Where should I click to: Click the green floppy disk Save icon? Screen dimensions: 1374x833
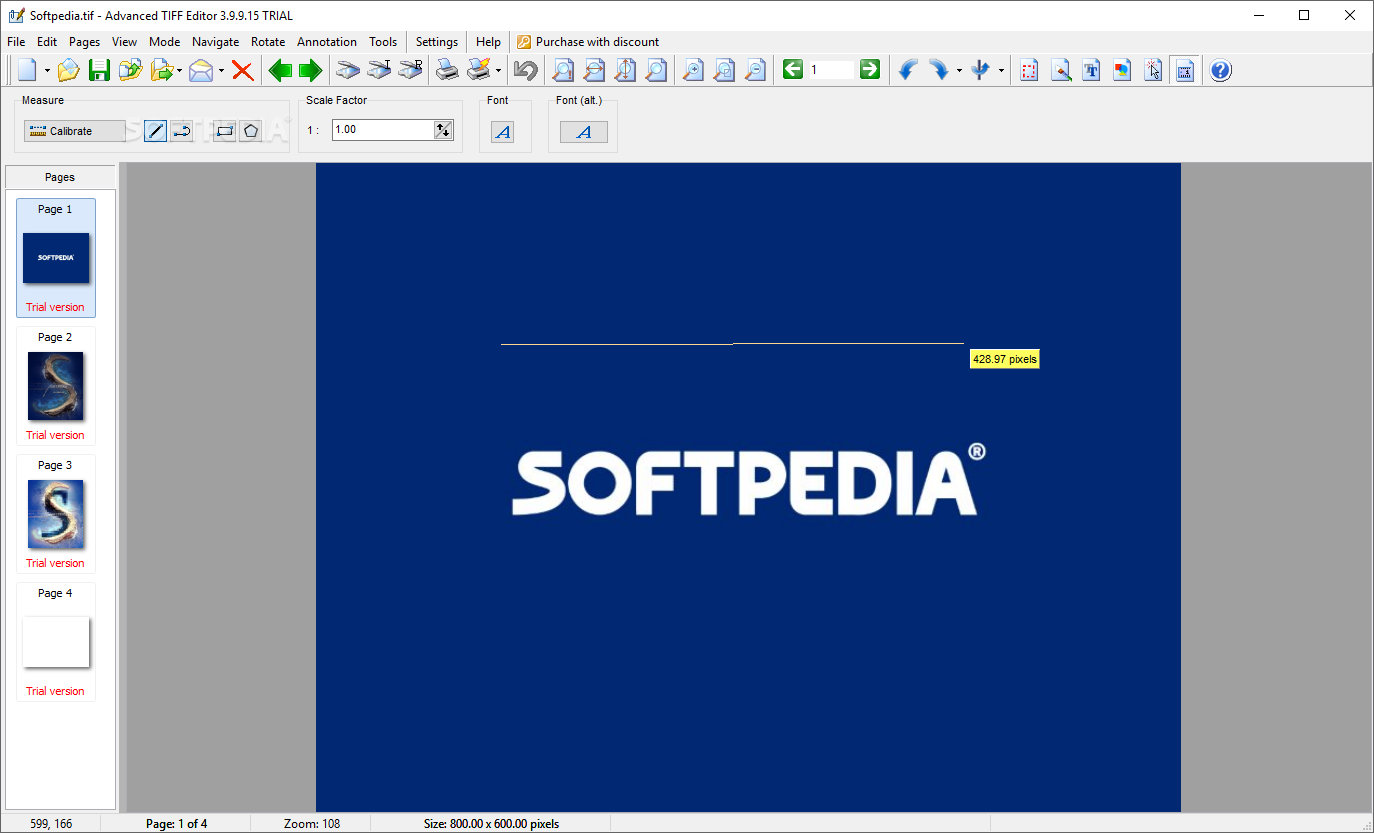tap(99, 70)
